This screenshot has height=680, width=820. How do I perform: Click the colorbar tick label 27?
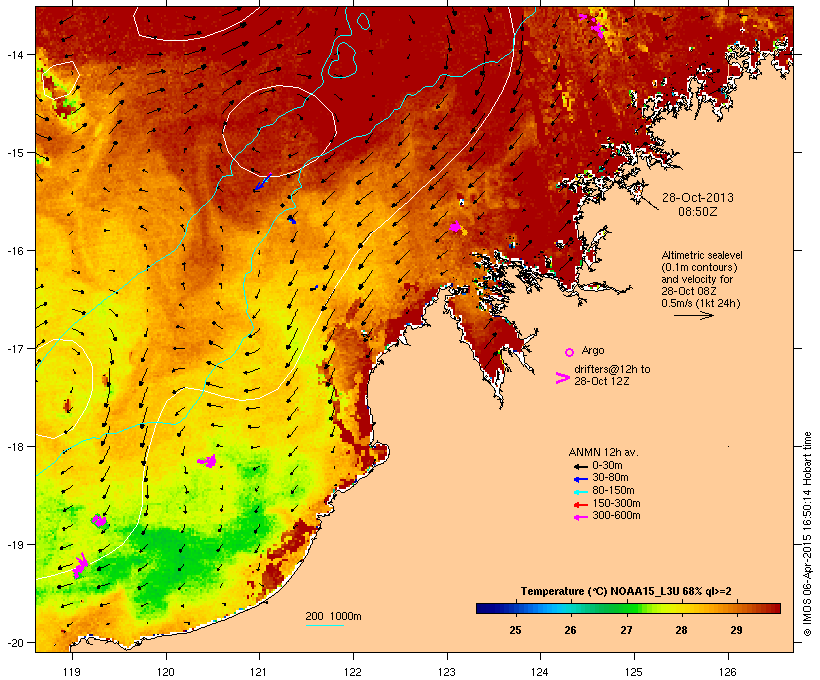626,630
